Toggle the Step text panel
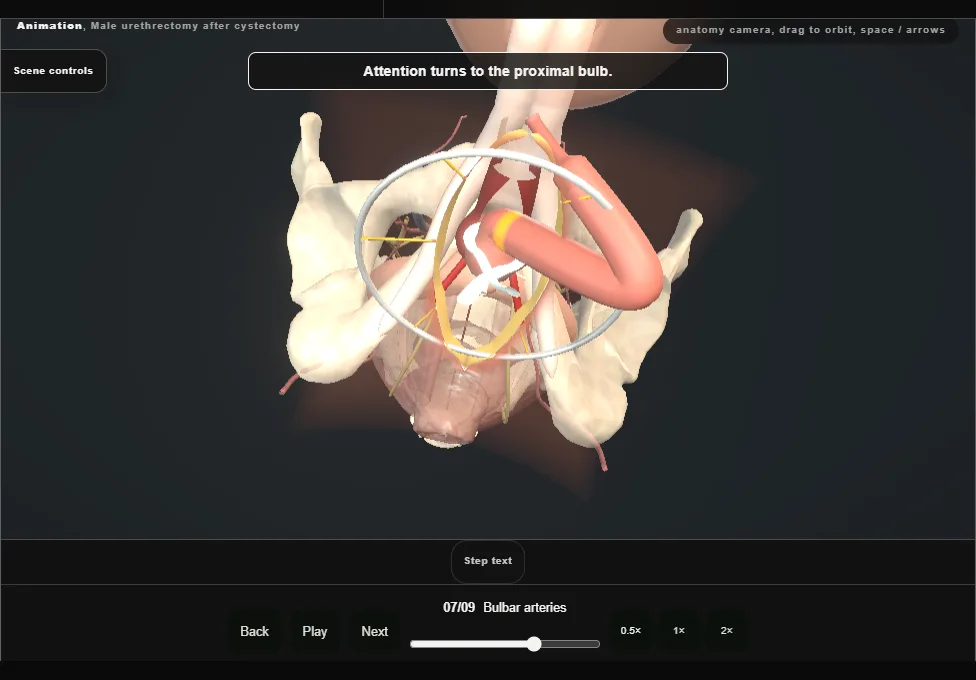The image size is (976, 680). 488,561
